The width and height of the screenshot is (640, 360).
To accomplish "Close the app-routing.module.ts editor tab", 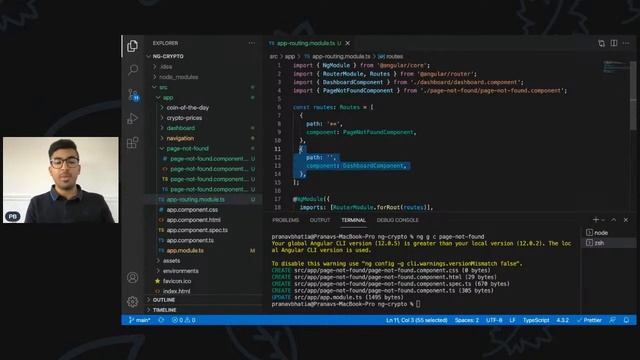I will point(348,43).
